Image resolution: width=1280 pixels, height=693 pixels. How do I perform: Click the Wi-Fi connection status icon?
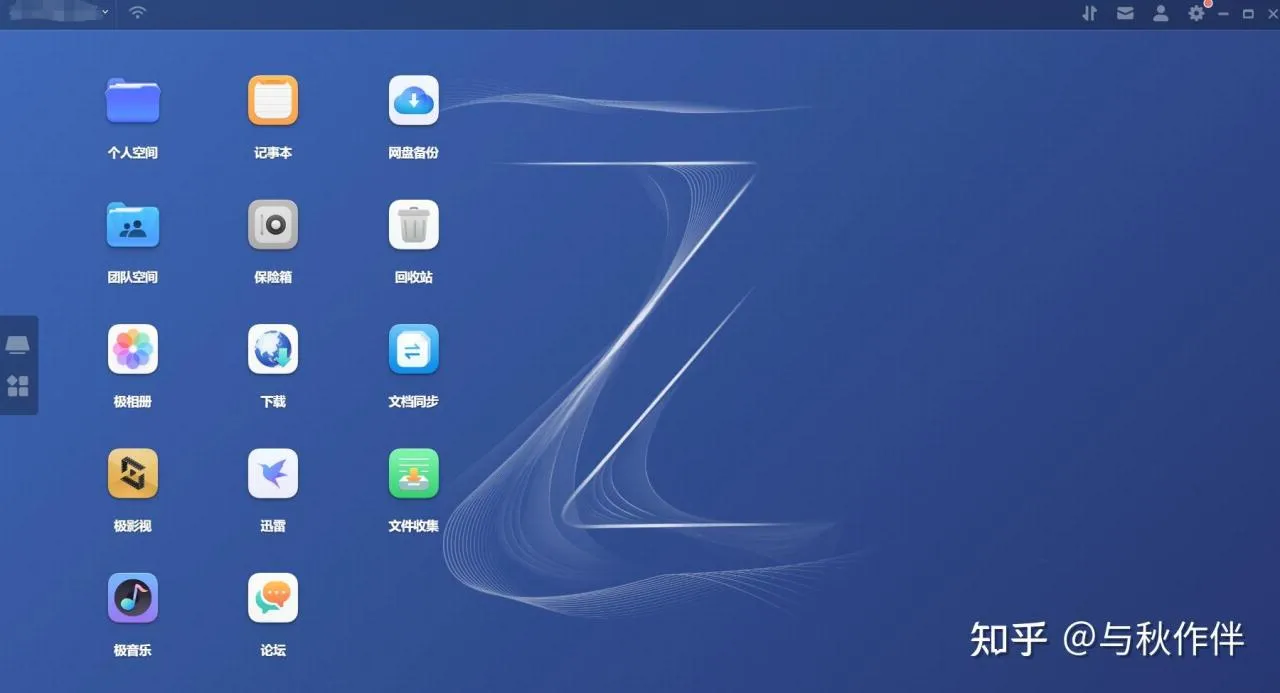tap(138, 13)
